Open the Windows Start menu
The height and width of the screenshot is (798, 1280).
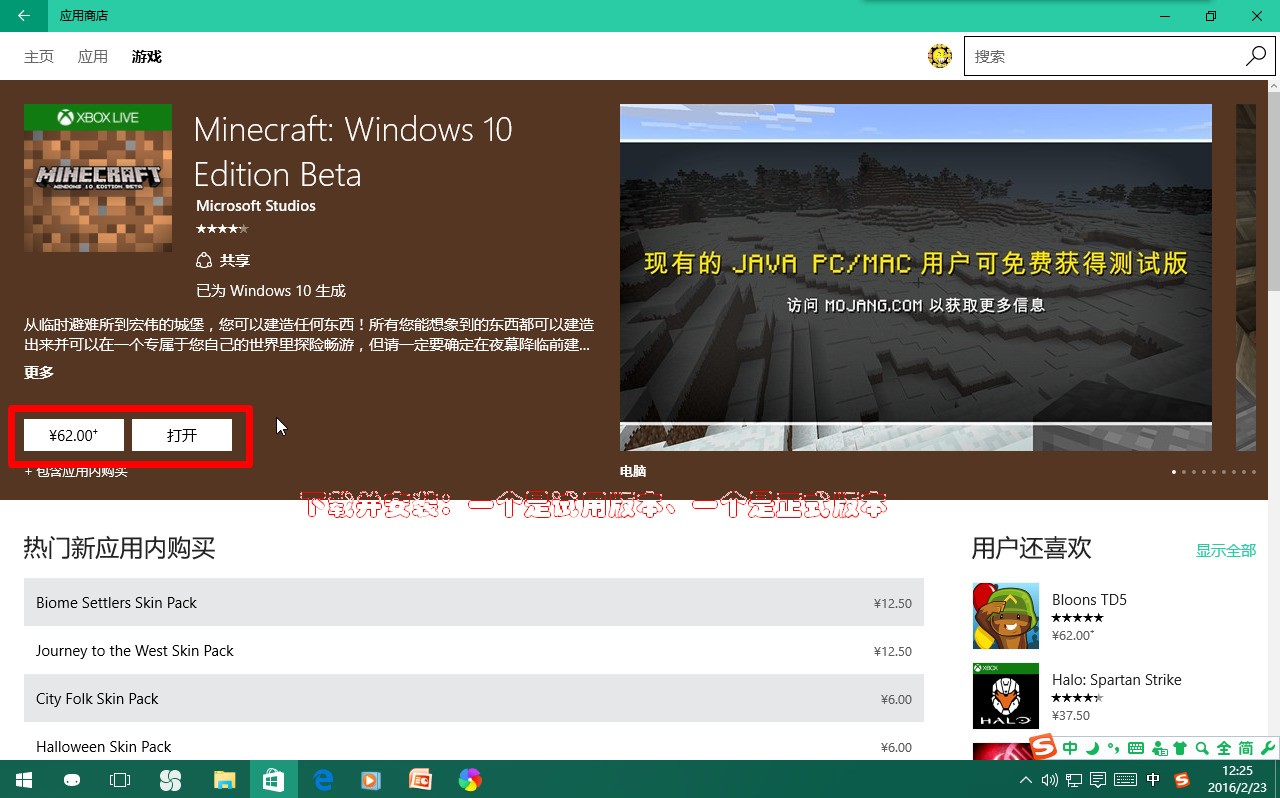click(24, 779)
